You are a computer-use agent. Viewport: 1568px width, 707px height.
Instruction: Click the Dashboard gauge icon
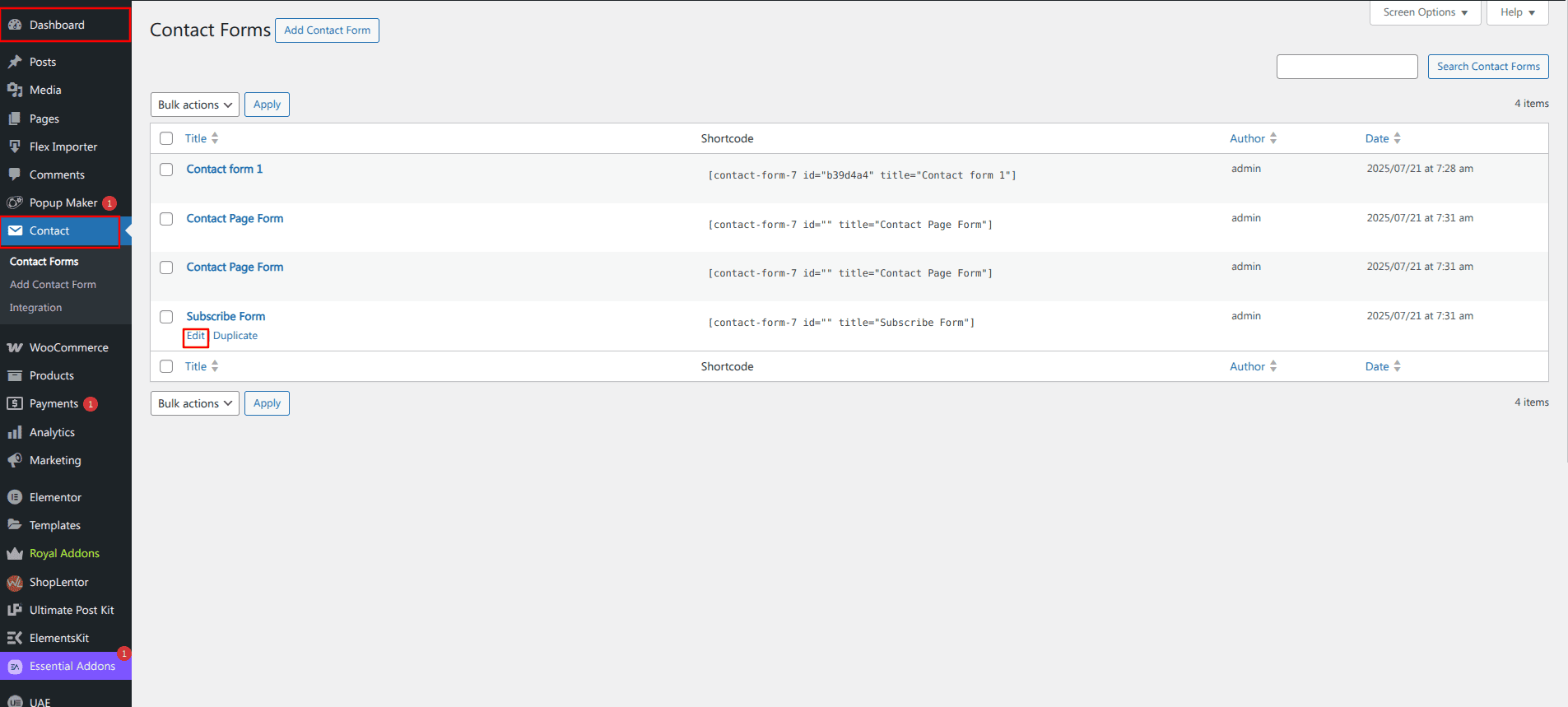click(15, 25)
